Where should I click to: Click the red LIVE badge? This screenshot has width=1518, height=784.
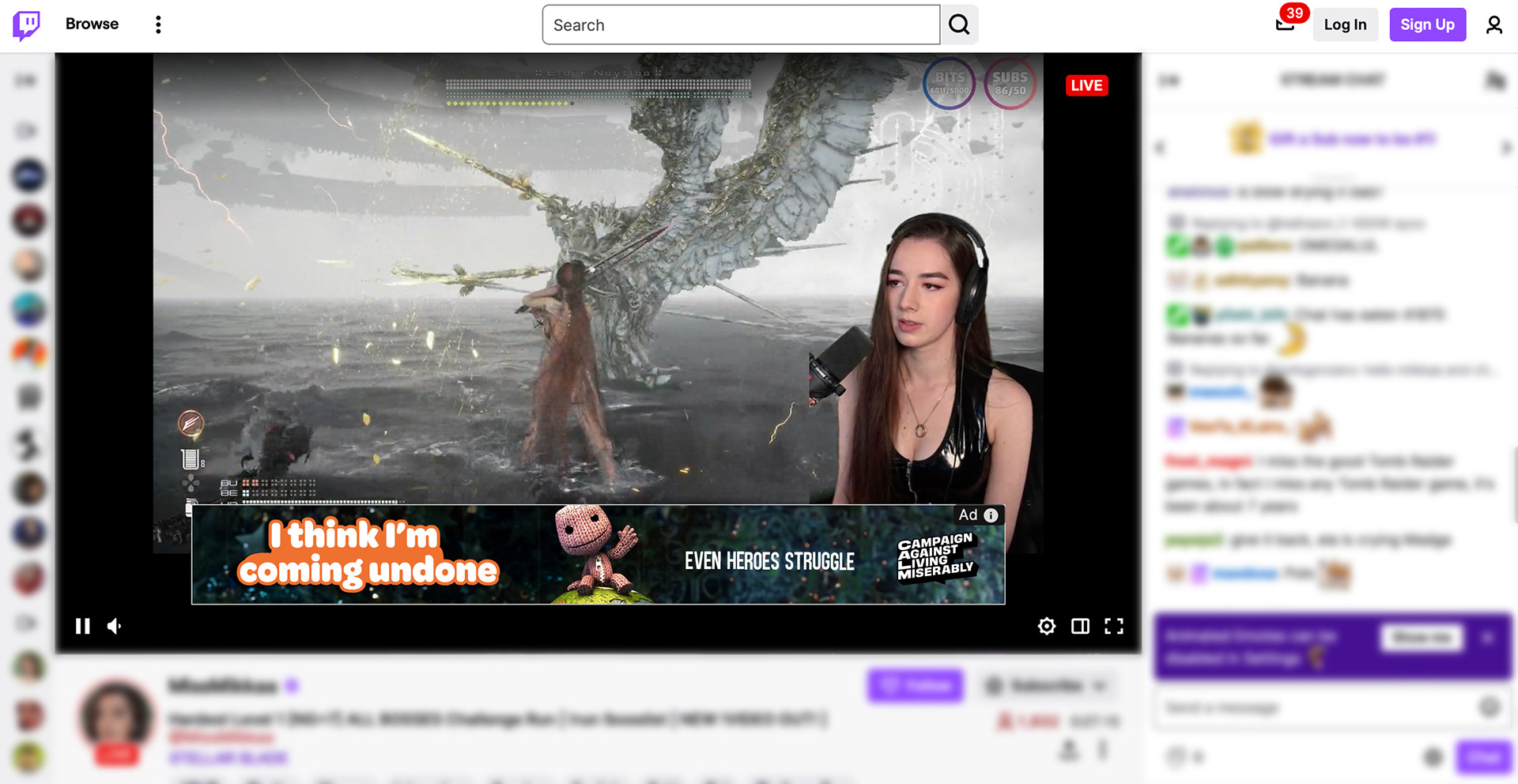(1086, 85)
